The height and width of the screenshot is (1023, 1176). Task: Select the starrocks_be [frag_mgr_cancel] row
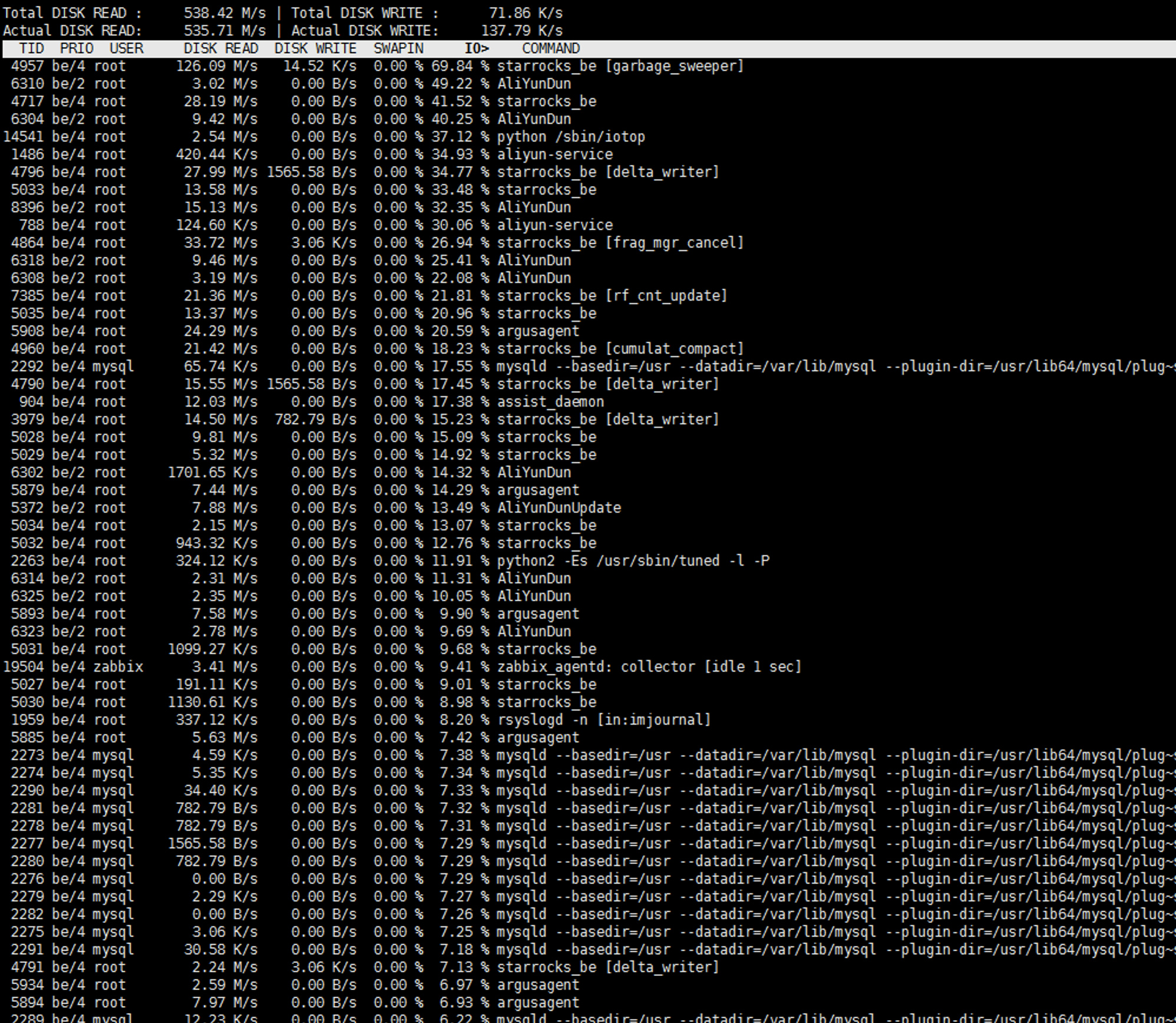[620, 243]
